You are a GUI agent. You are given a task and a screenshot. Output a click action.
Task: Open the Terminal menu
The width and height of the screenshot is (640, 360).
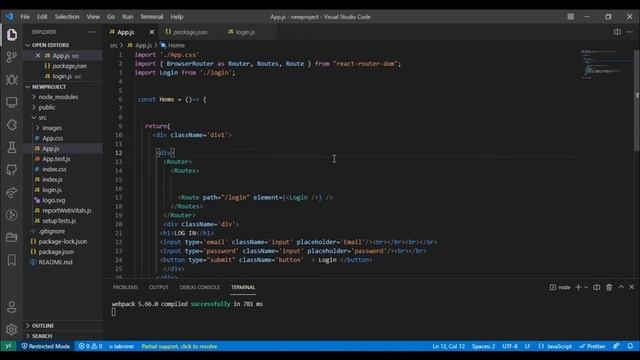(152, 17)
